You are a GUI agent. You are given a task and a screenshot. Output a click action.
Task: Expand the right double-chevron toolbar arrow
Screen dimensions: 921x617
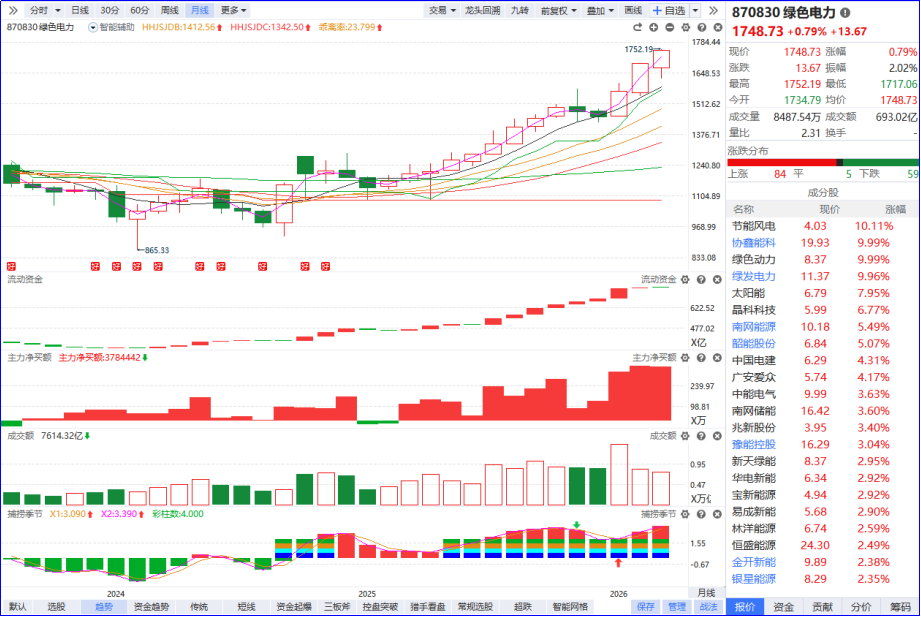(713, 10)
